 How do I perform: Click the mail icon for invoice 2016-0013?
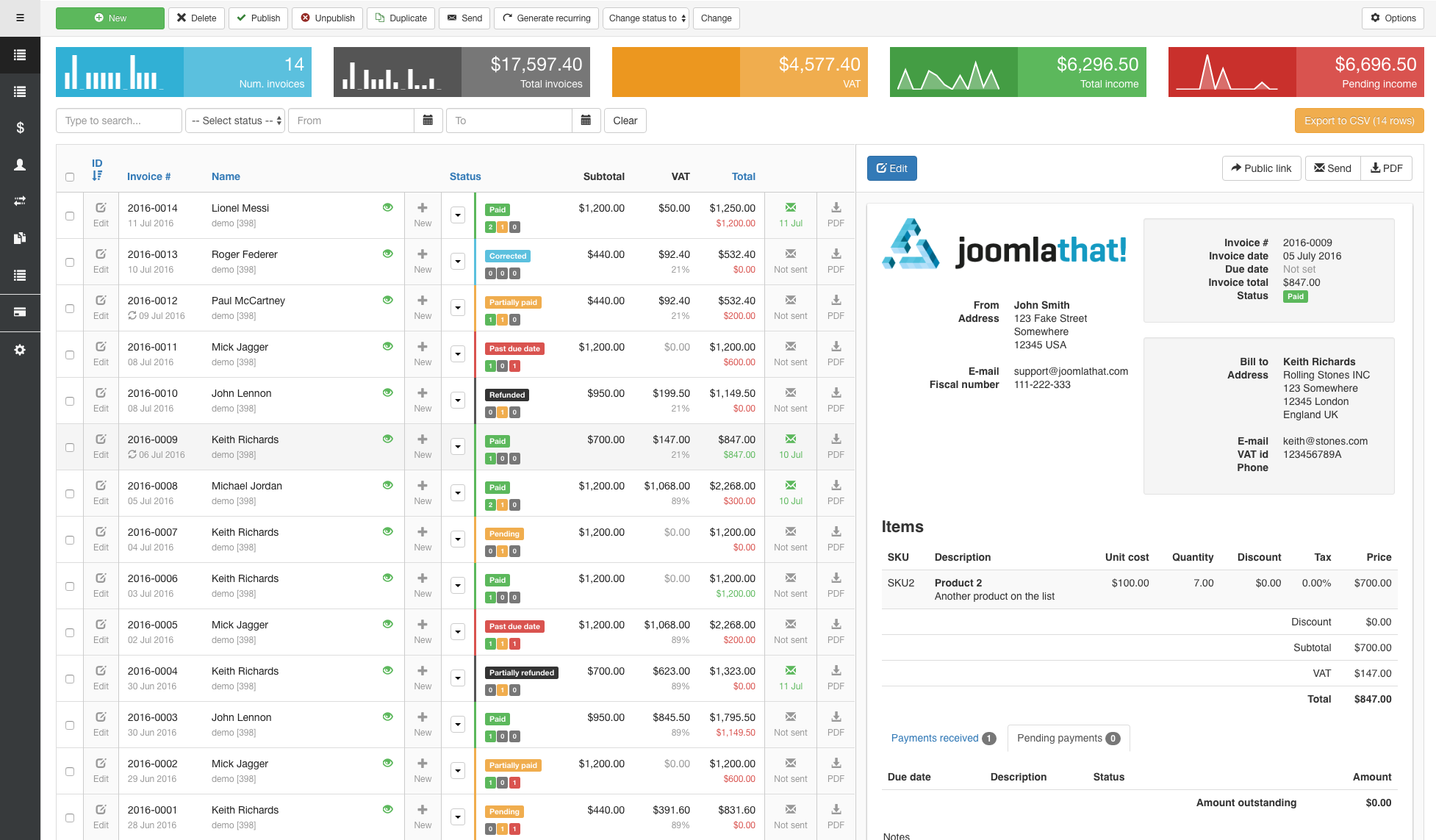coord(791,254)
